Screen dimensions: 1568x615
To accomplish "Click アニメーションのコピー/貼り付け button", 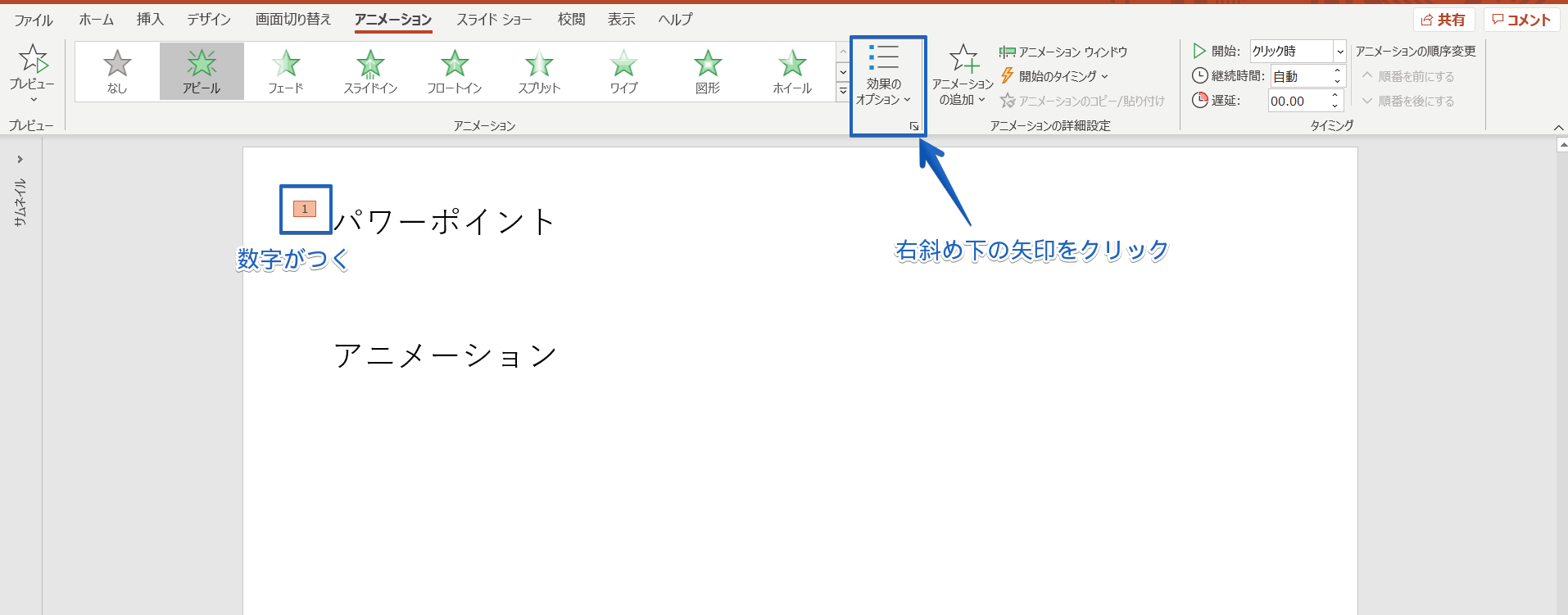I will (x=1082, y=101).
